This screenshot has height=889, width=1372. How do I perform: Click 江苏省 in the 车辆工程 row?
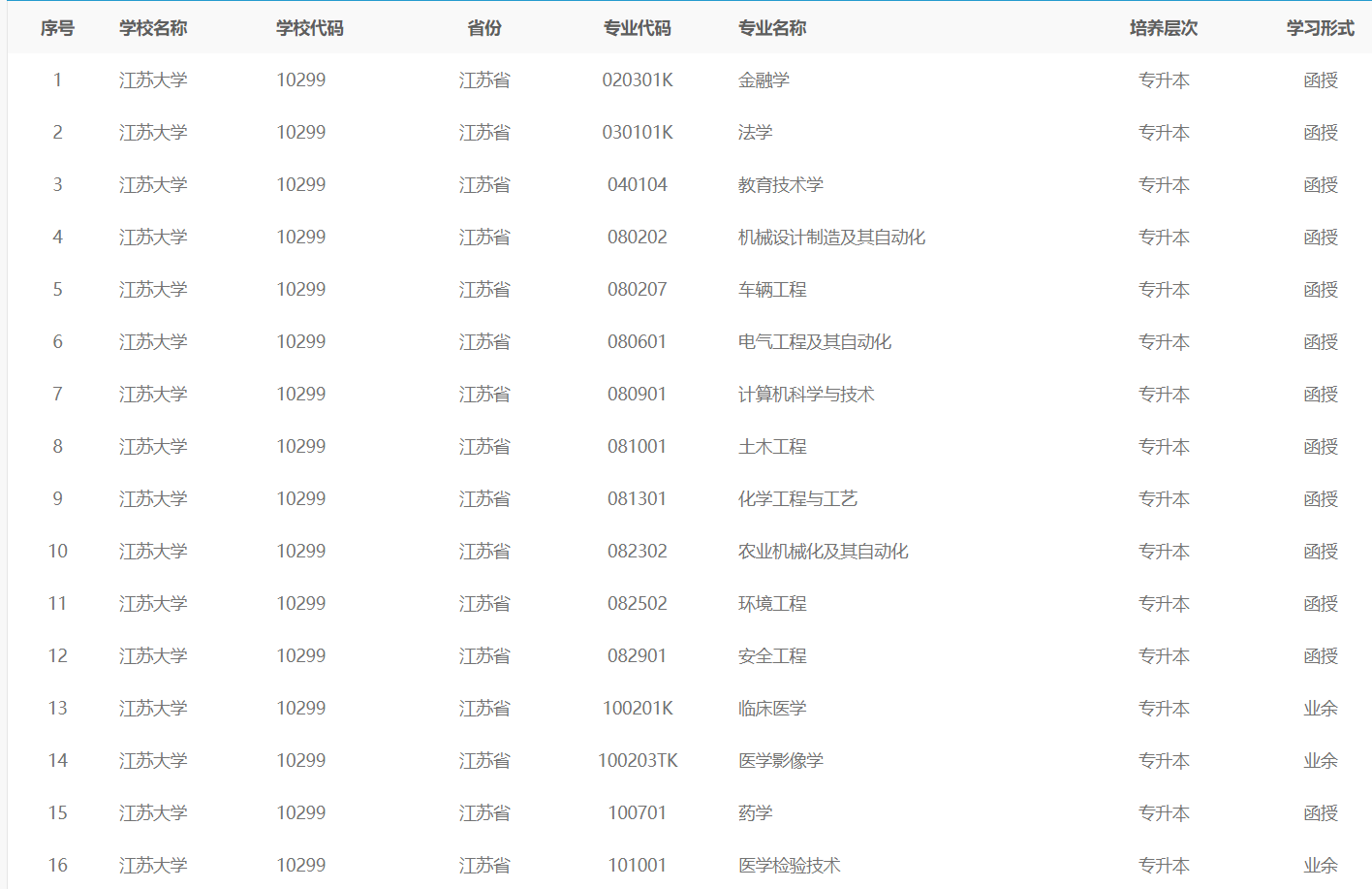484,290
